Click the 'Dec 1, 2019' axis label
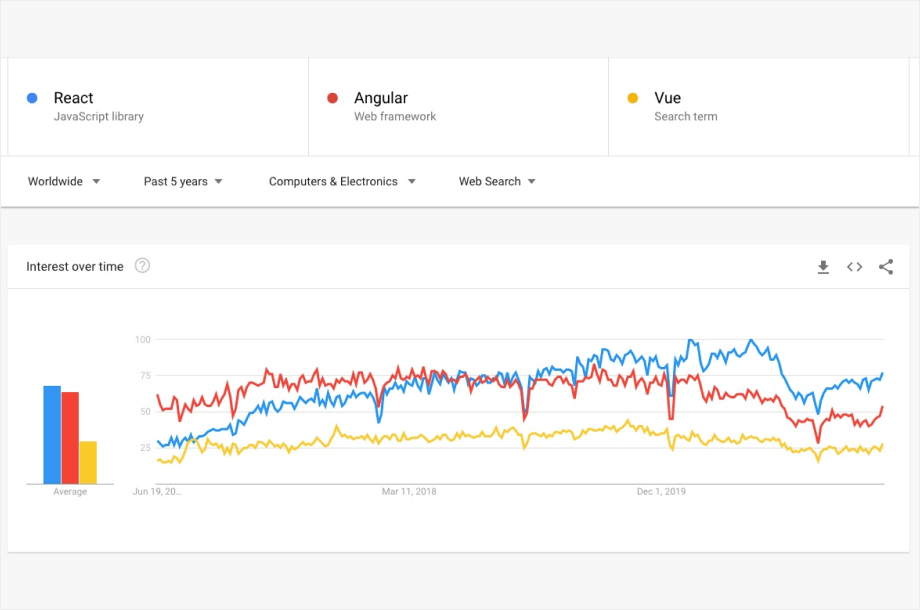Viewport: 920px width, 610px height. click(x=661, y=492)
